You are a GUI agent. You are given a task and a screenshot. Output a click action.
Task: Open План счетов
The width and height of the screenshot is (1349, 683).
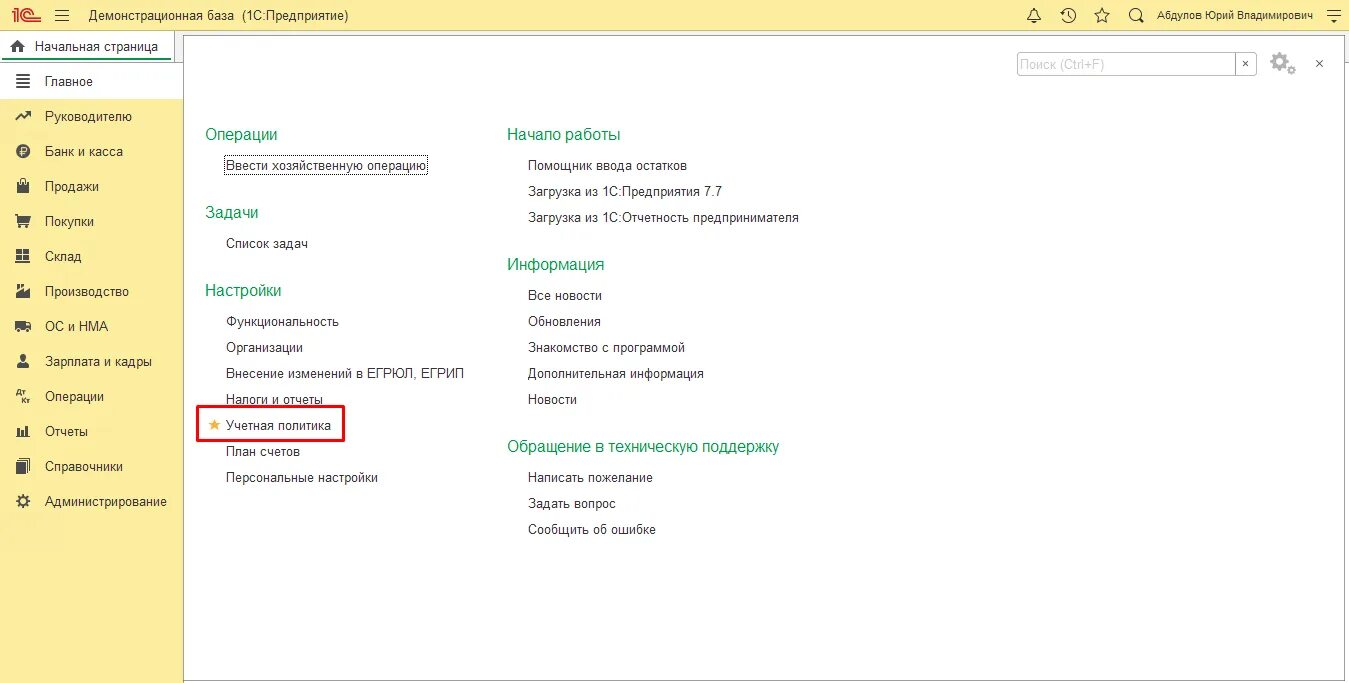point(263,452)
